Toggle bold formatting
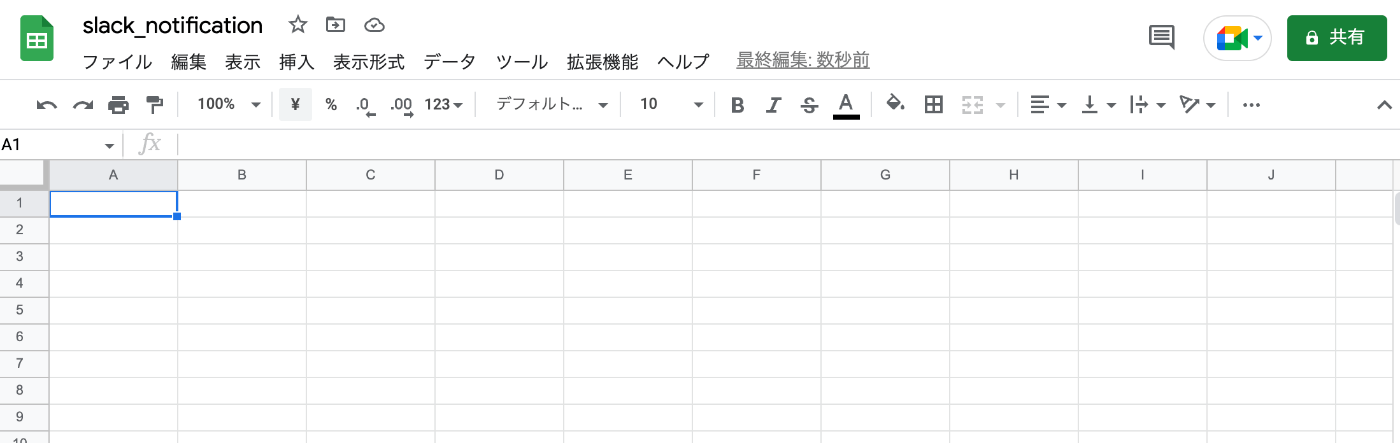 [x=738, y=104]
